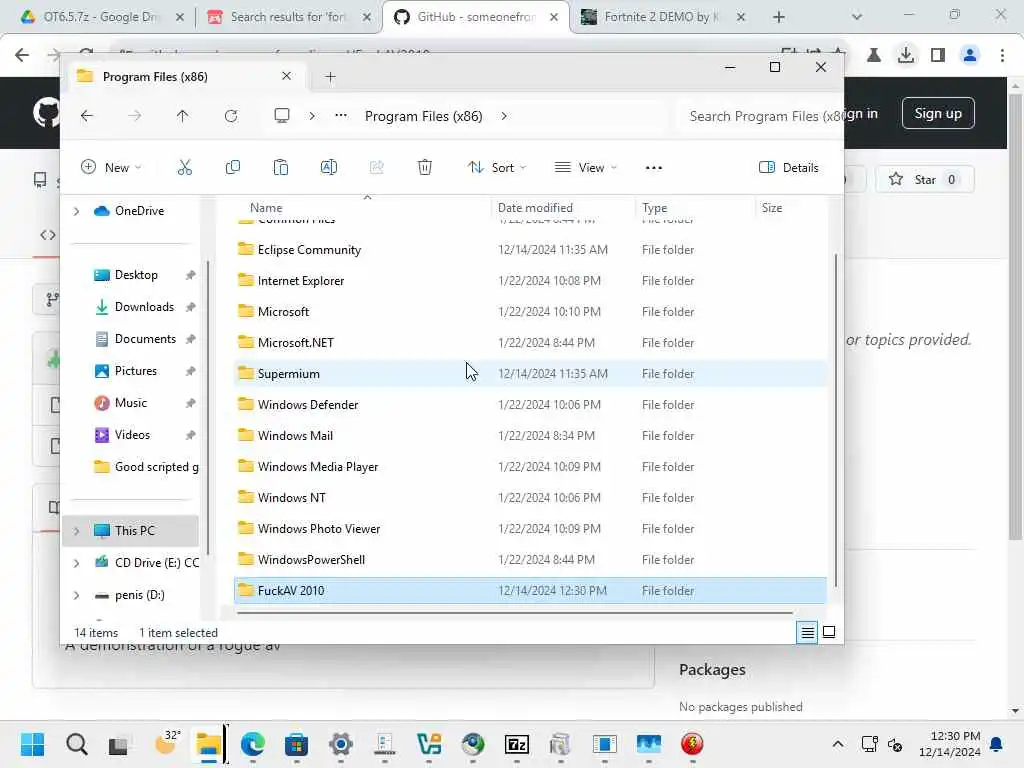Switch to large thumbnails view icon

click(829, 632)
